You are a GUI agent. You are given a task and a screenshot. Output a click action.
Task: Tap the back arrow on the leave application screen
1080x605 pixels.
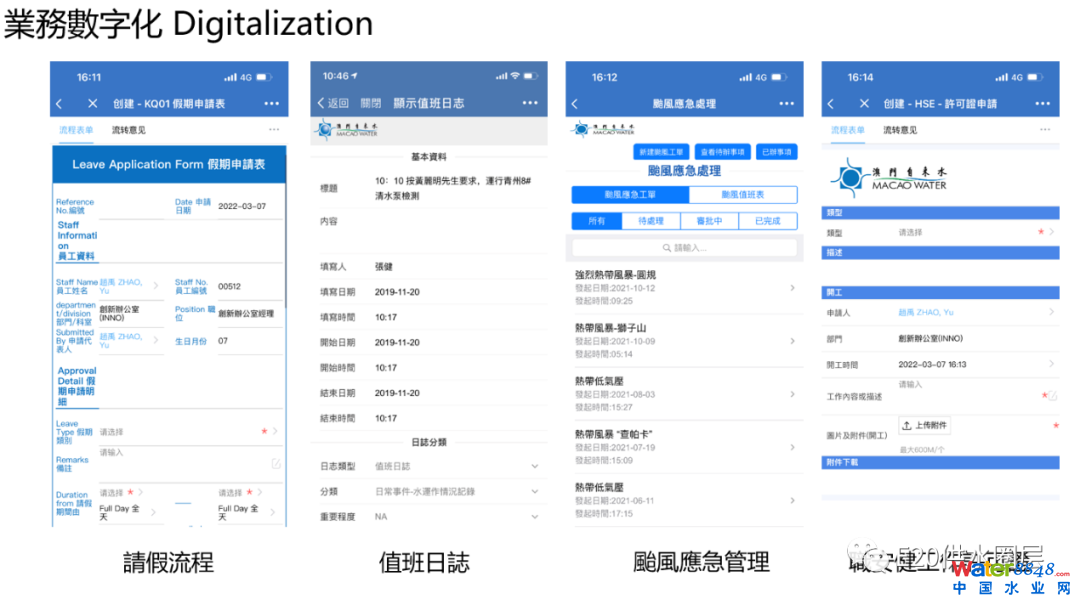coord(59,104)
